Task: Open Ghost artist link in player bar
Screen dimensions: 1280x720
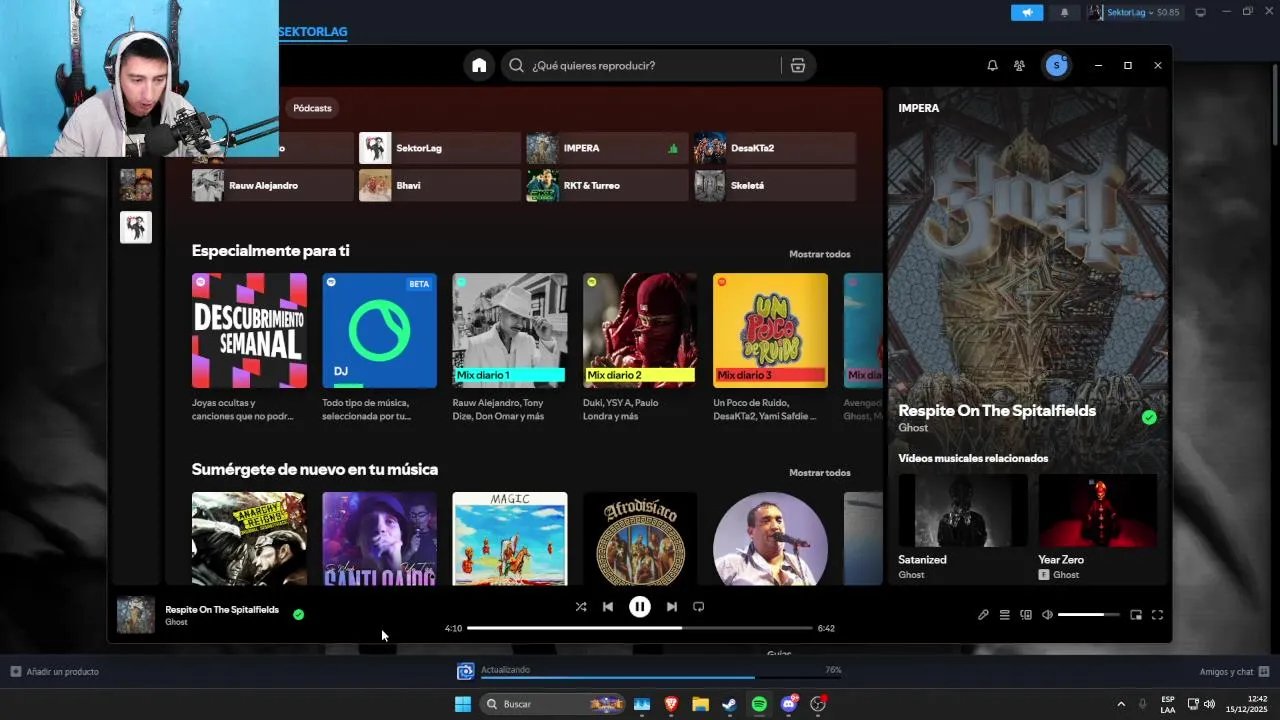Action: [x=176, y=622]
